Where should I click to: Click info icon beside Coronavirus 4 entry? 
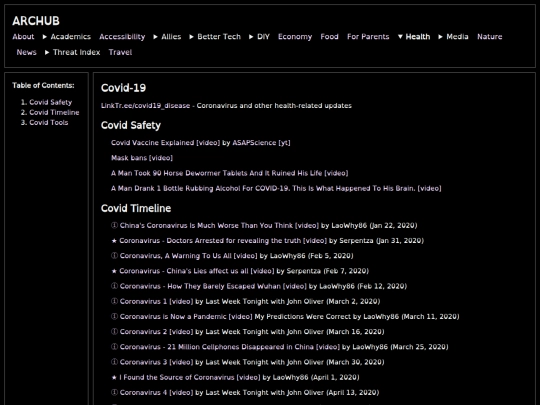(114, 392)
